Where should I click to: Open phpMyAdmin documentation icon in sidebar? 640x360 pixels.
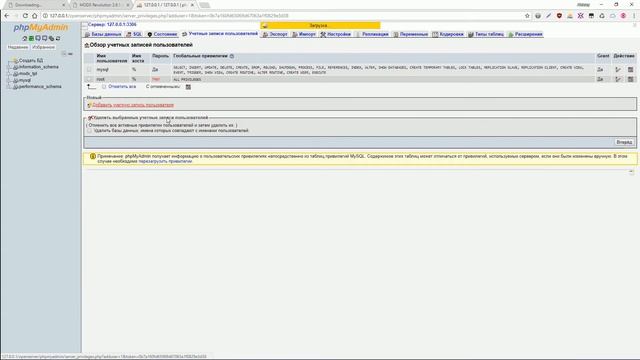coord(44,38)
